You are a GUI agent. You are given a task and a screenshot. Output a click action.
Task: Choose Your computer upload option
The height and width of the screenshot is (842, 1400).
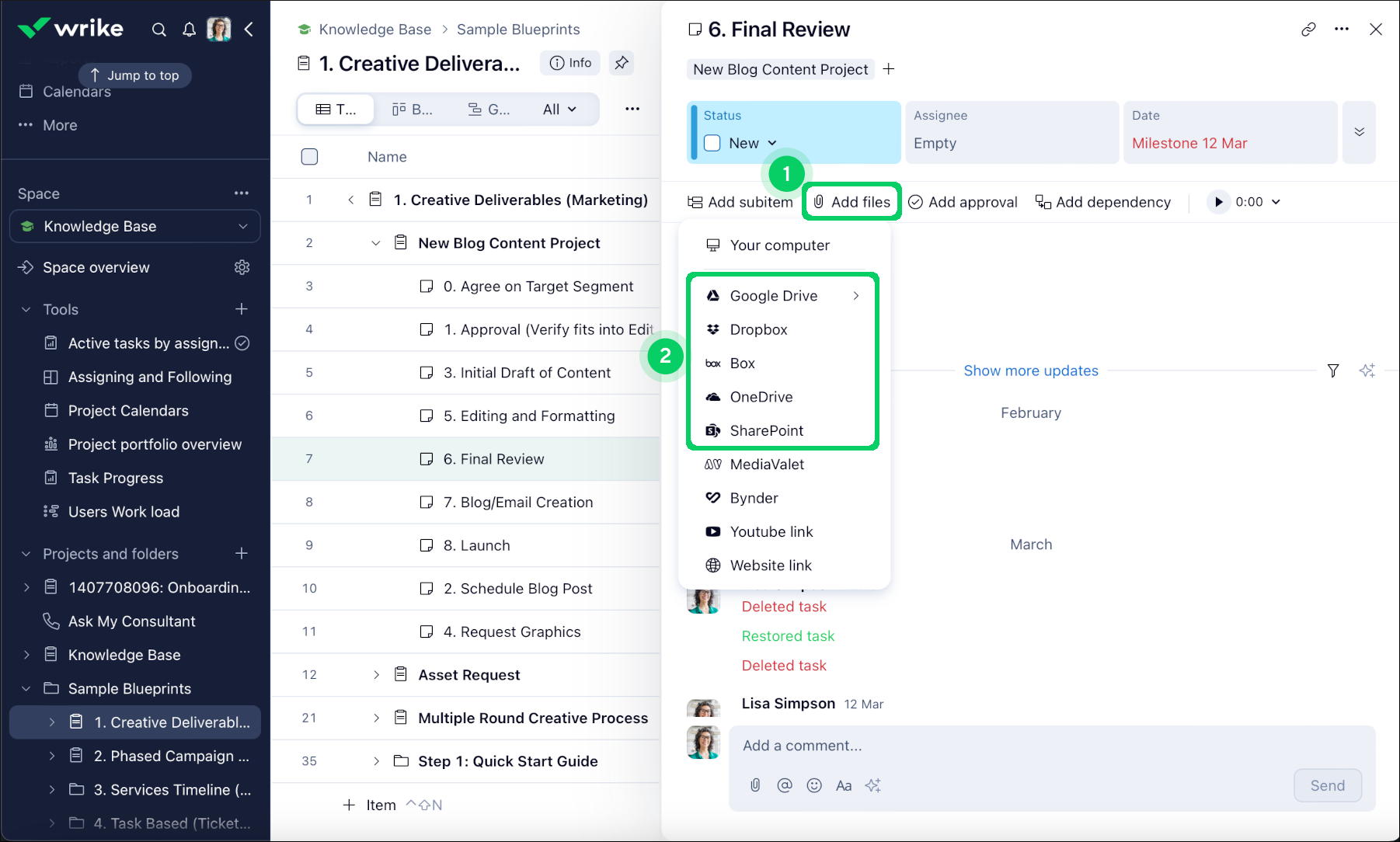[x=779, y=245]
